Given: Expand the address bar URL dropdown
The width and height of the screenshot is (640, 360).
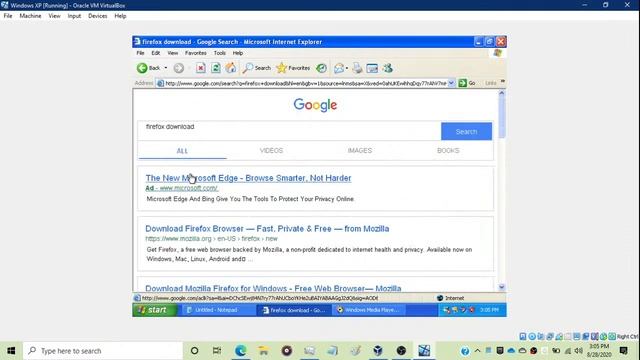Looking at the screenshot, I should tap(451, 83).
